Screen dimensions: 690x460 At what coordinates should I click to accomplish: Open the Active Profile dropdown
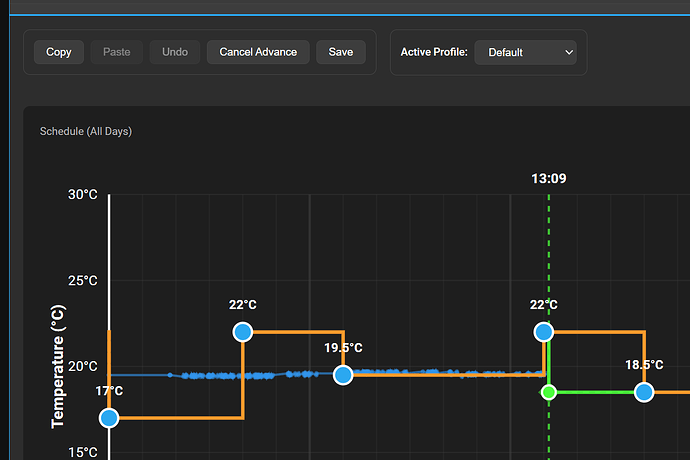tap(526, 52)
